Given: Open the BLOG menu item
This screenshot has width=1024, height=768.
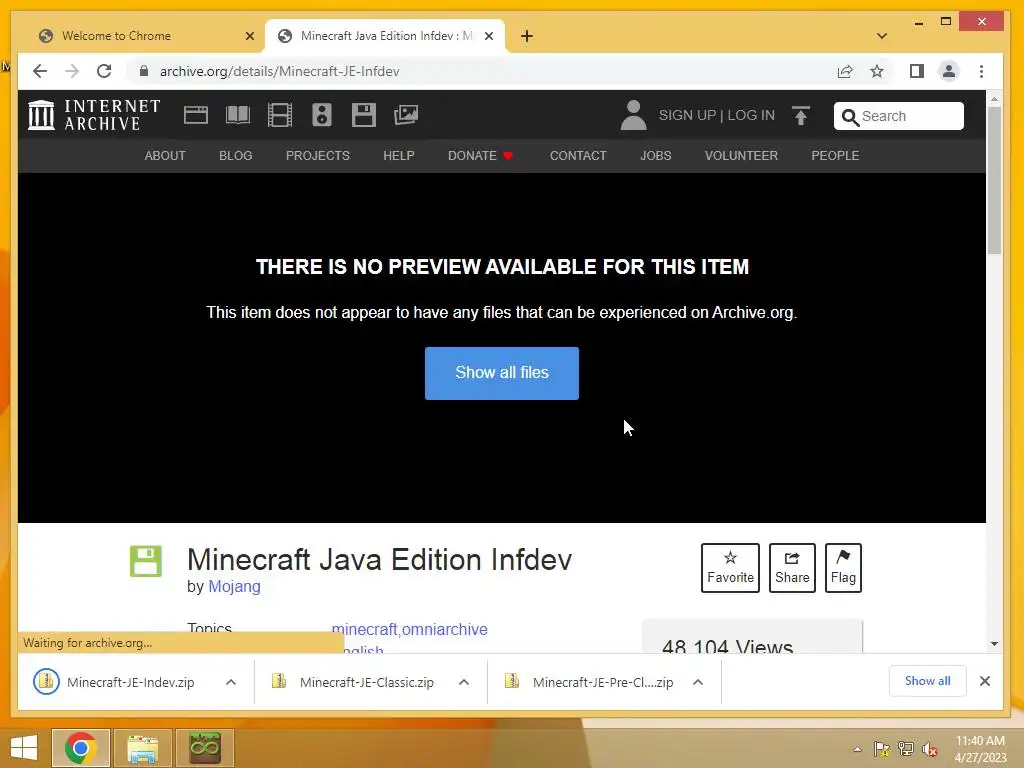Looking at the screenshot, I should pos(236,155).
